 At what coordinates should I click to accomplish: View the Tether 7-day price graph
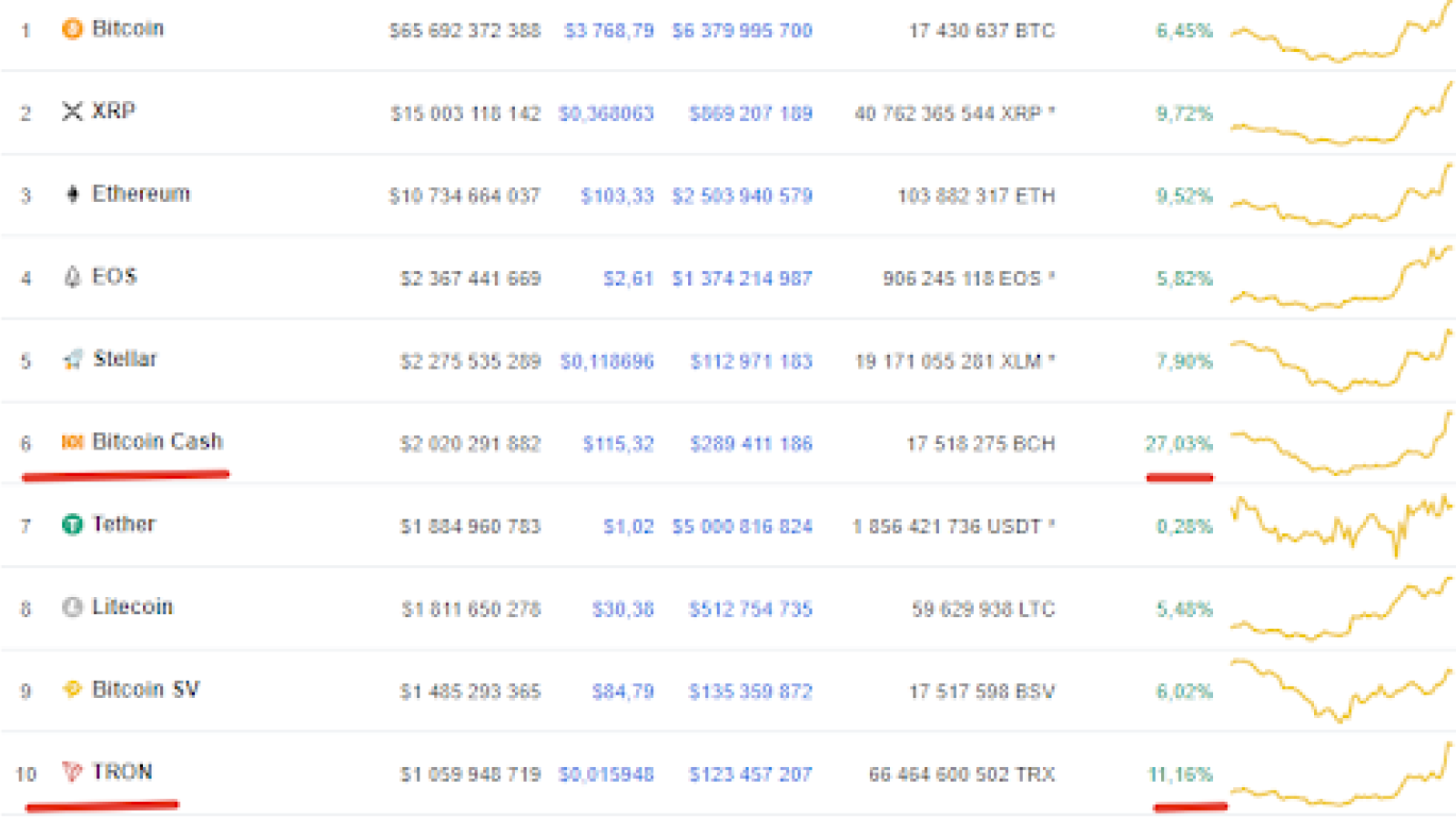(1341, 526)
